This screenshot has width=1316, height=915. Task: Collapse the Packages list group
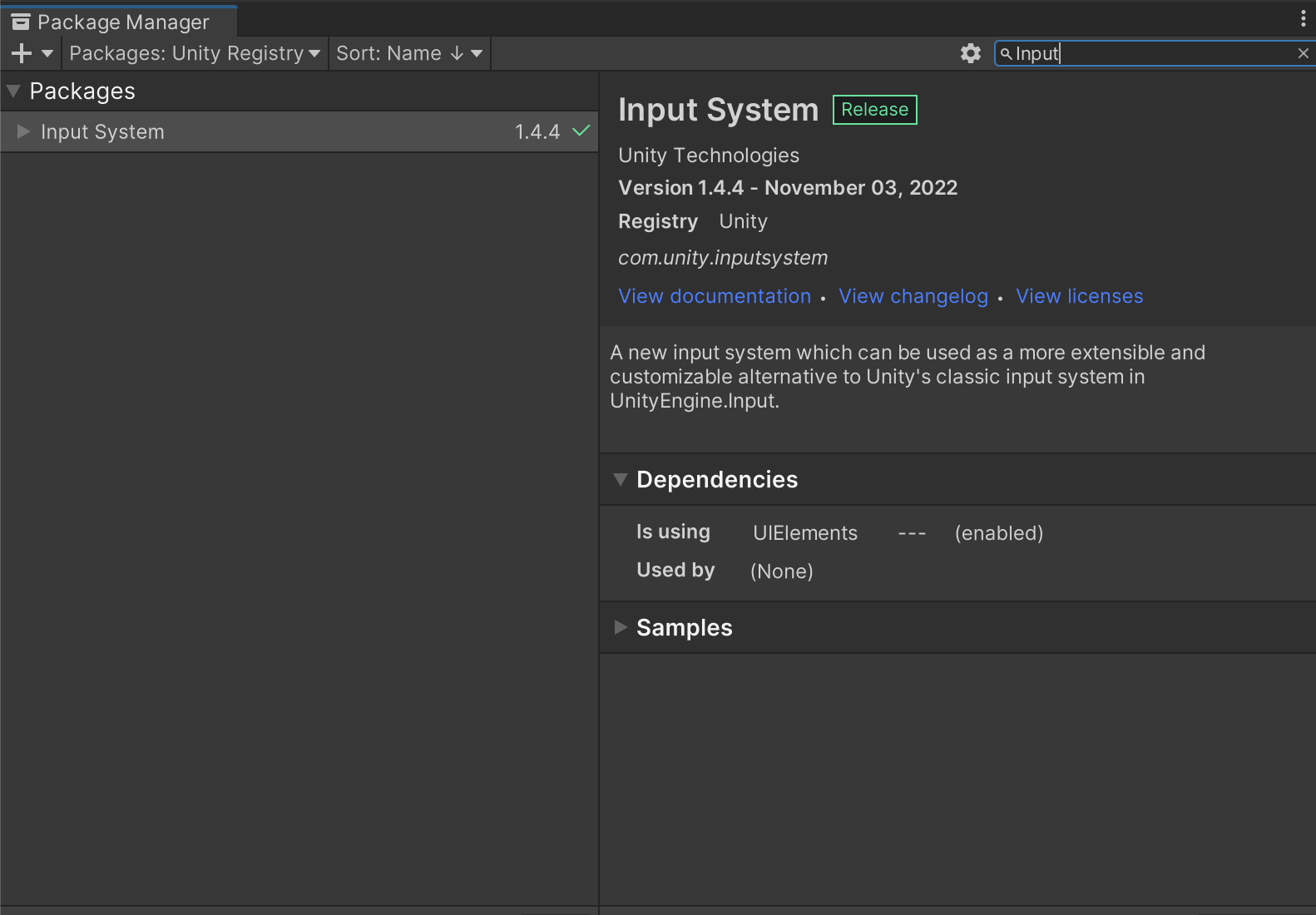(13, 91)
